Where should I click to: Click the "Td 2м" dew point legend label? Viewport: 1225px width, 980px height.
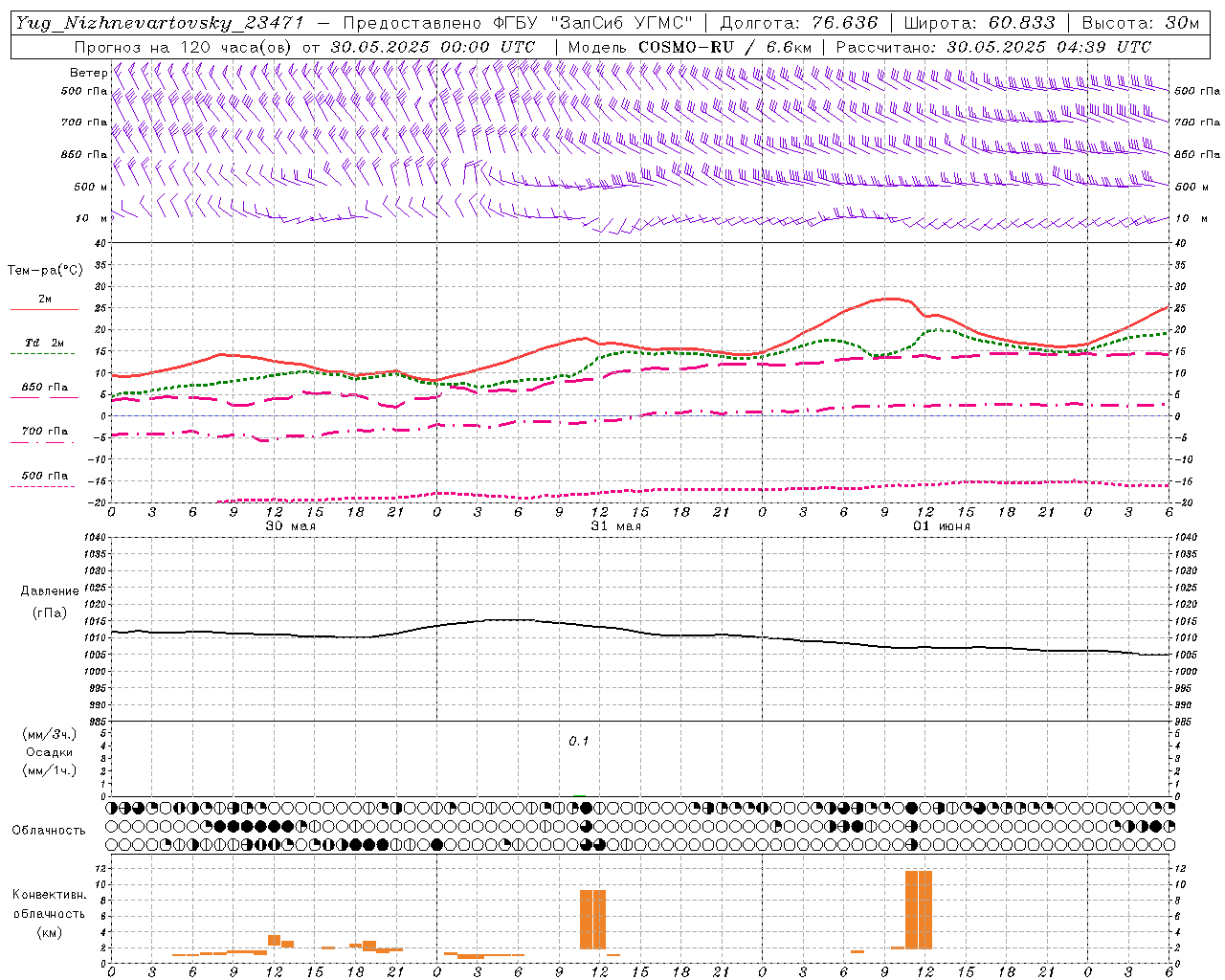click(x=44, y=343)
